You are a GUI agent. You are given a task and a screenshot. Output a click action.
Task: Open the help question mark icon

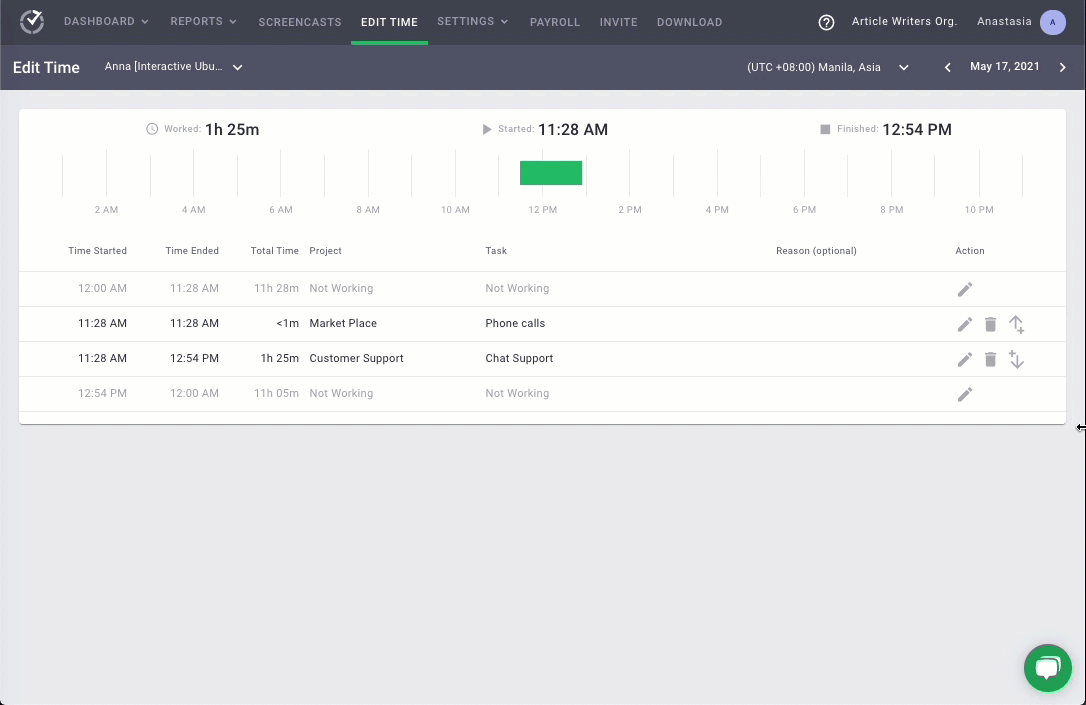826,22
